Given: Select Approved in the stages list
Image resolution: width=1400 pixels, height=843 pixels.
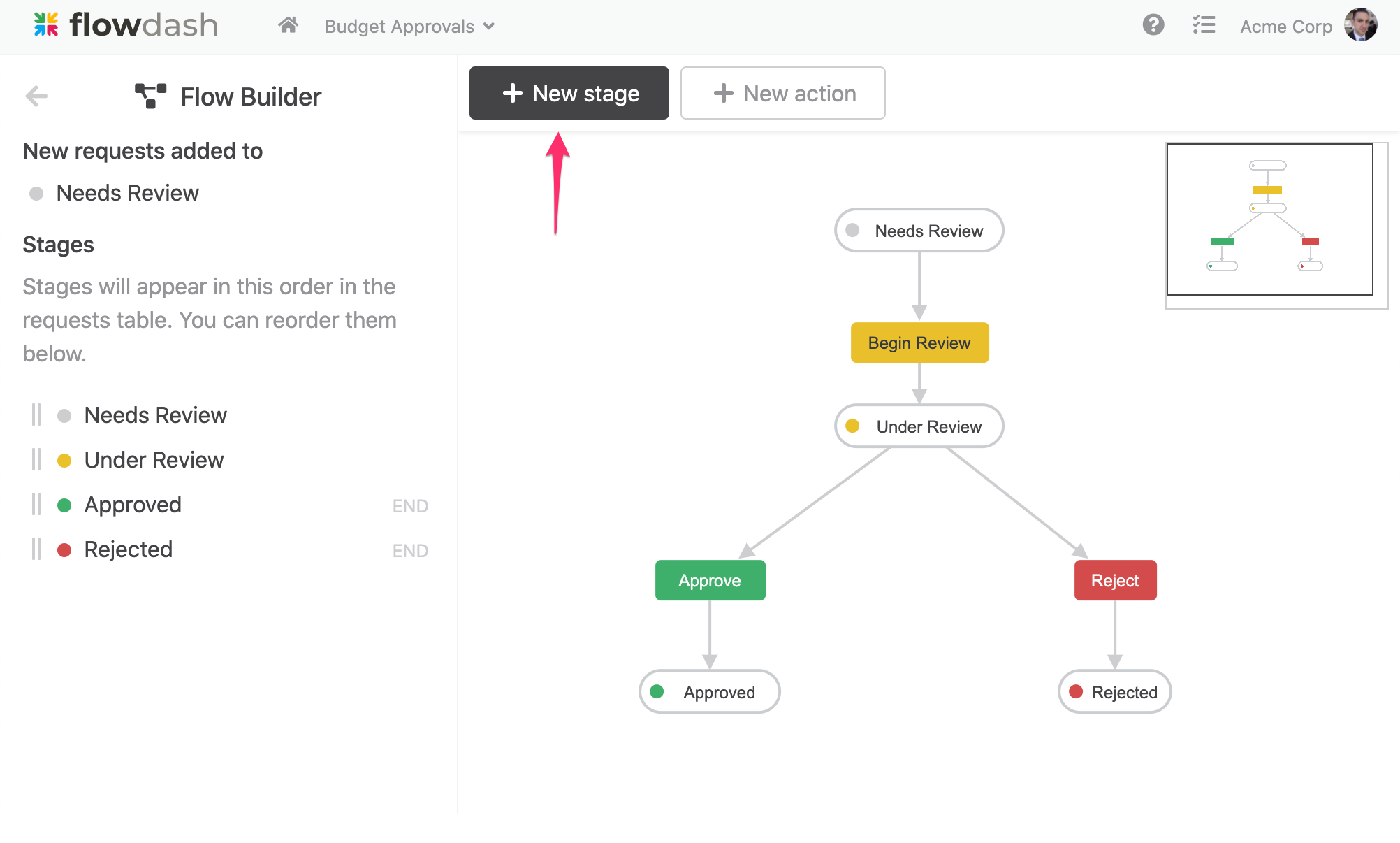Looking at the screenshot, I should pos(133,505).
